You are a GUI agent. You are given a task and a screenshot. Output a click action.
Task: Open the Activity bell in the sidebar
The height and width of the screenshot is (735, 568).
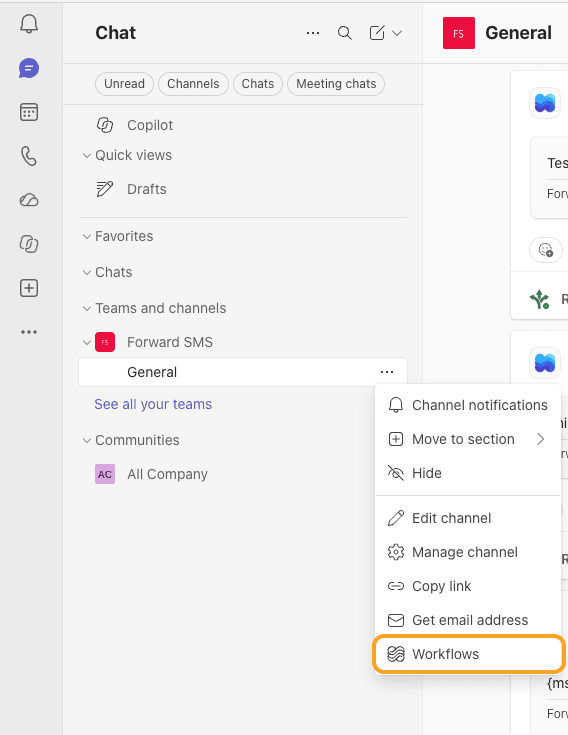[29, 23]
